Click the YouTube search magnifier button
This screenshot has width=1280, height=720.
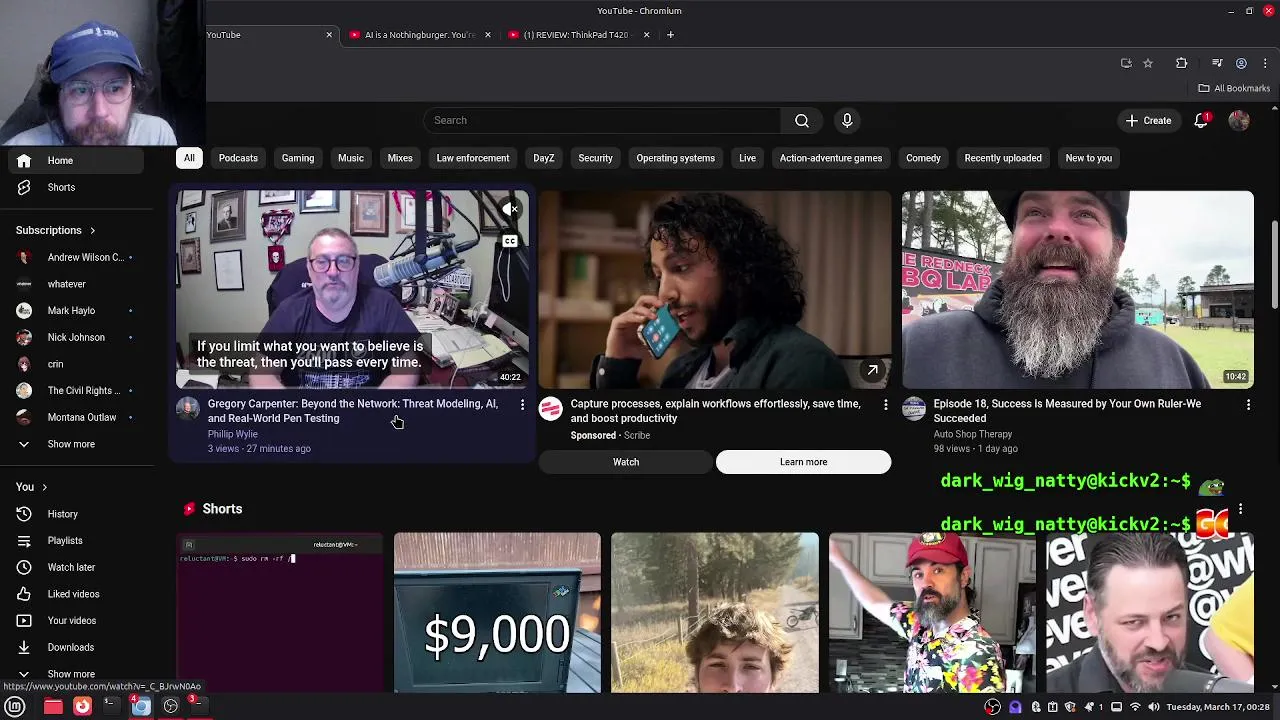(x=802, y=120)
